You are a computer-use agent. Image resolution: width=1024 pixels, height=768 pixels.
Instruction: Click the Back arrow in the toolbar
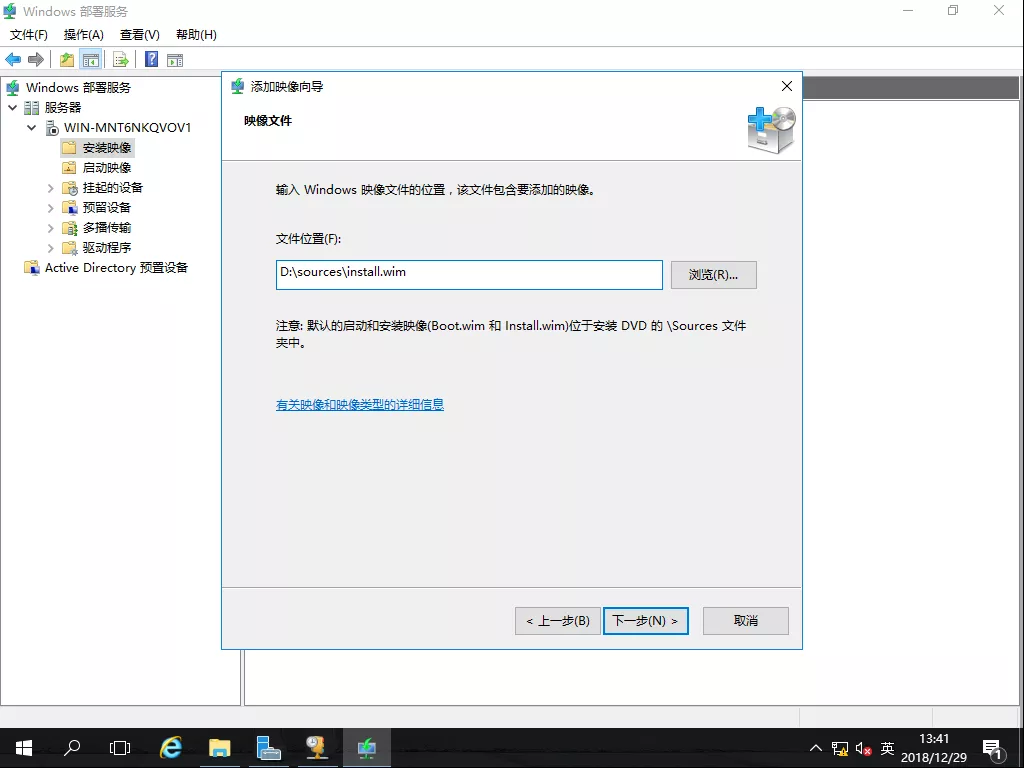coord(13,59)
